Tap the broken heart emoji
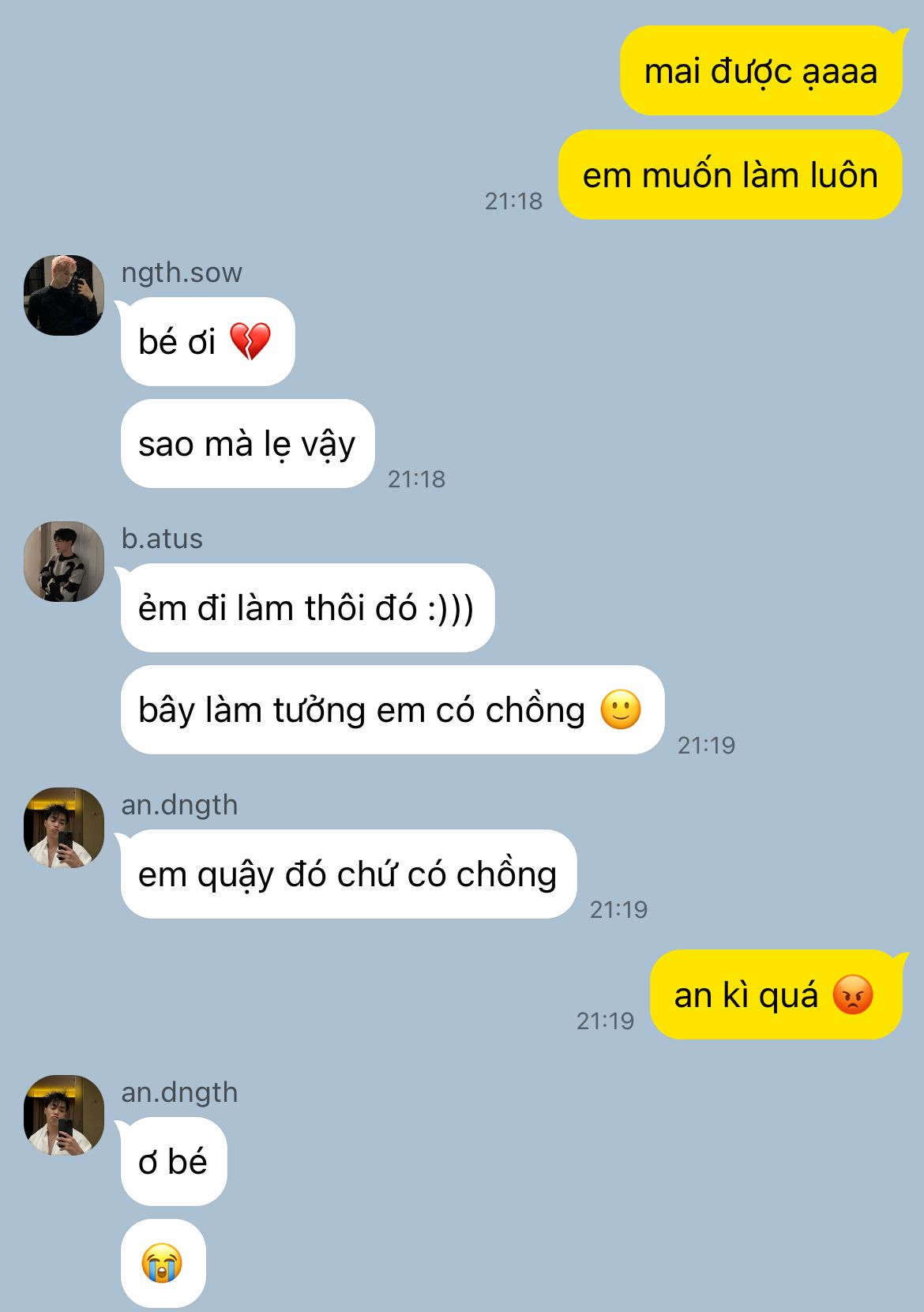 pos(250,341)
